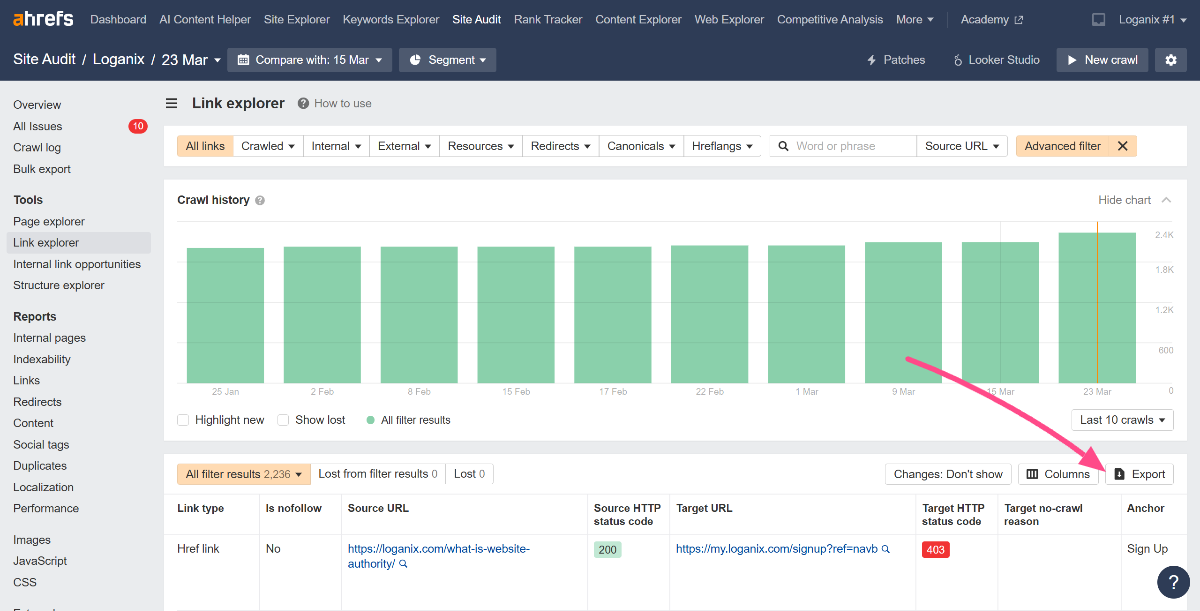Screen dimensions: 1200x611
Task: Open Patches from the header
Action: tap(896, 60)
